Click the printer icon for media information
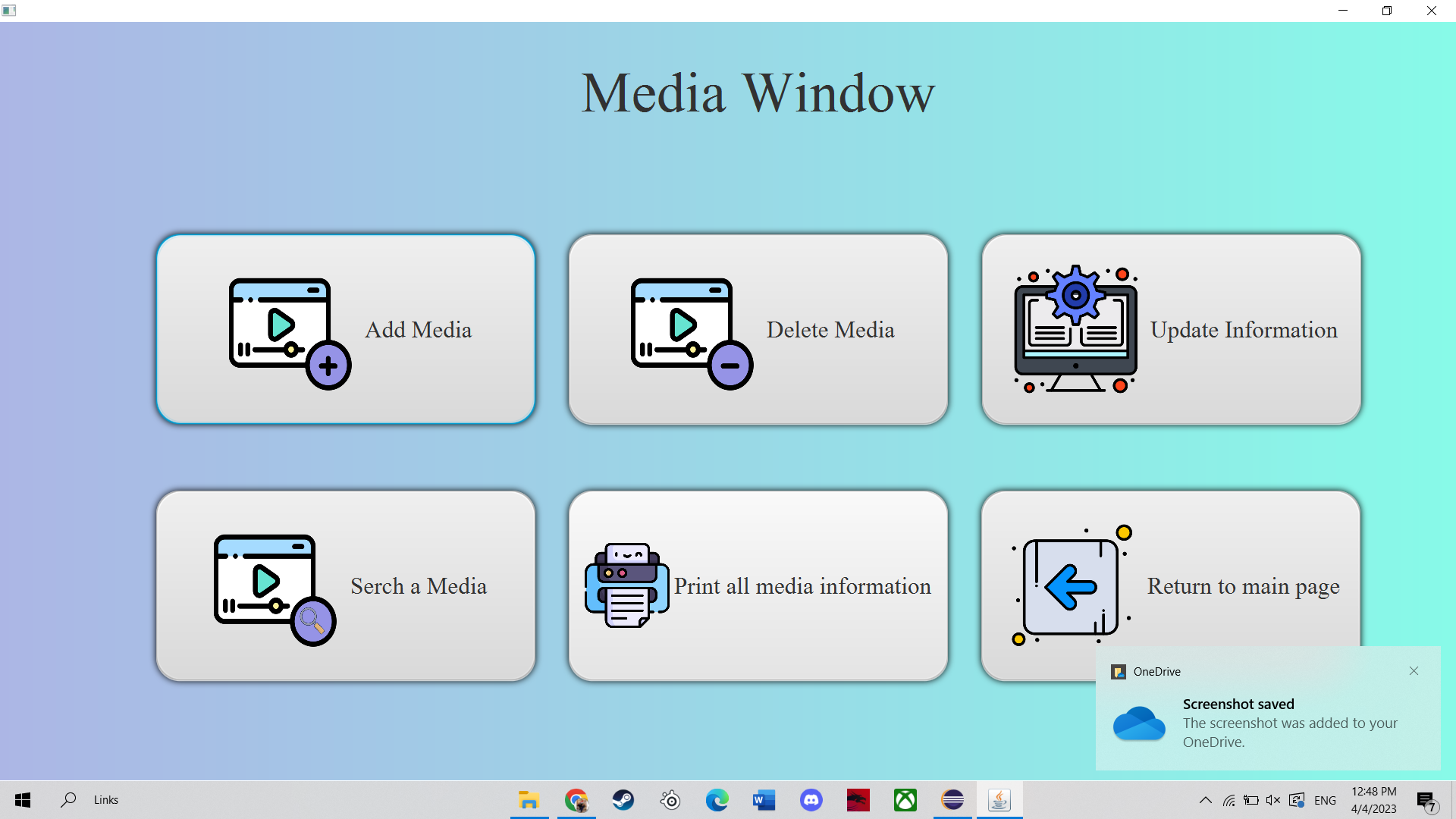Screen dimensions: 1456x819 coord(626,585)
